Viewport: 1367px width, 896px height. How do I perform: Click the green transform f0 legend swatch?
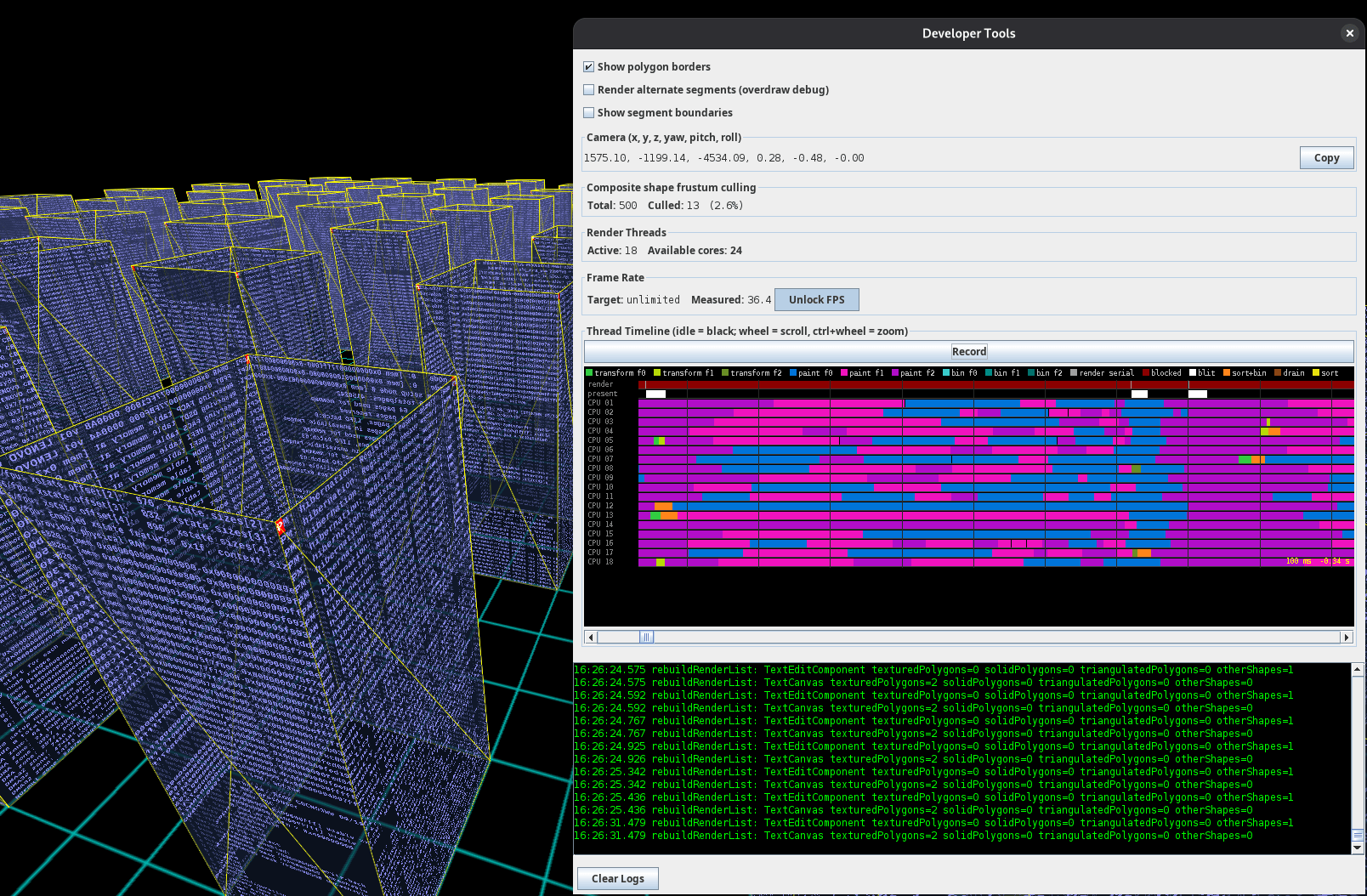click(x=589, y=372)
